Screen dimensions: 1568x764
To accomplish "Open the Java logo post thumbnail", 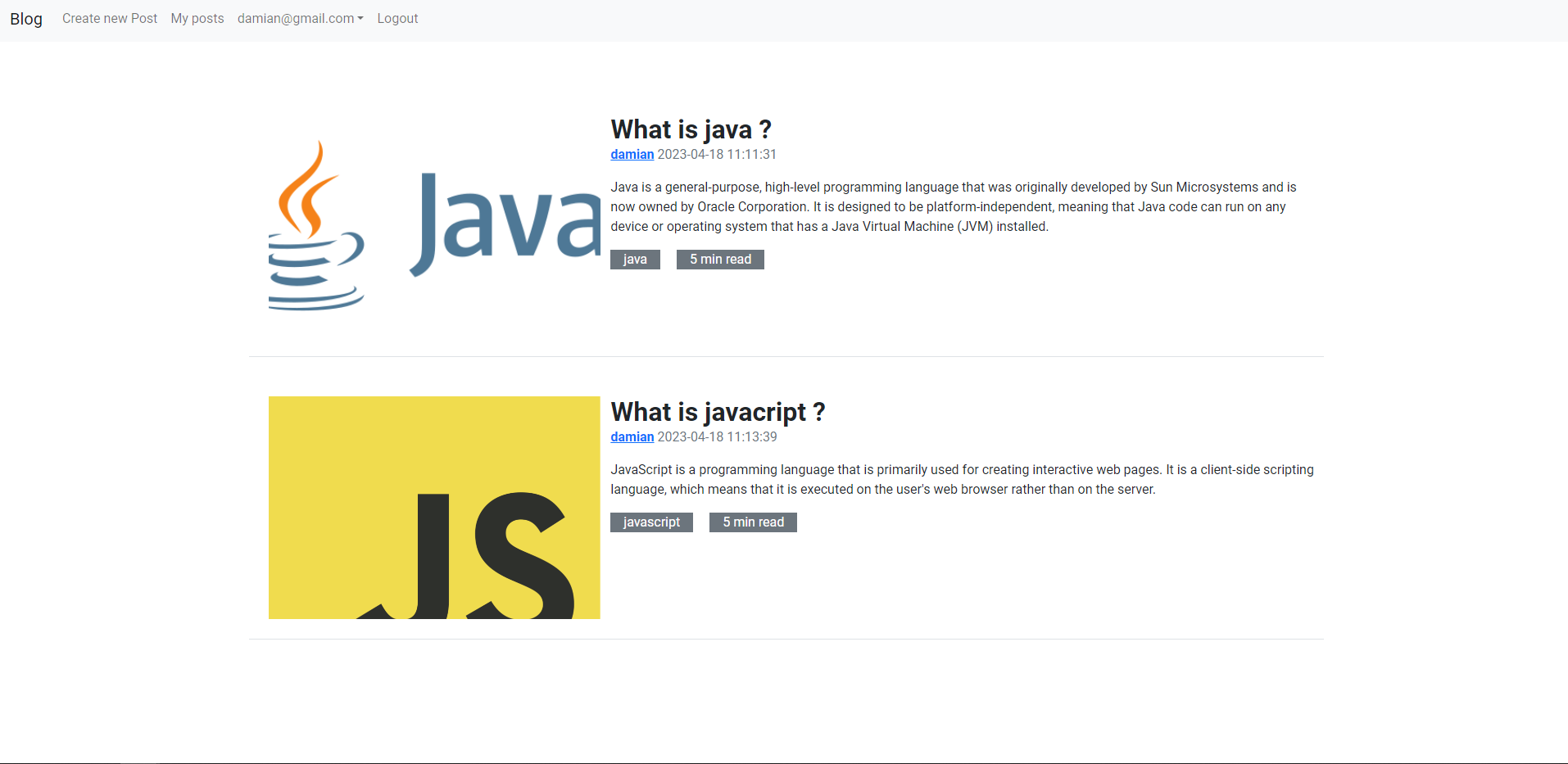I will (x=434, y=225).
